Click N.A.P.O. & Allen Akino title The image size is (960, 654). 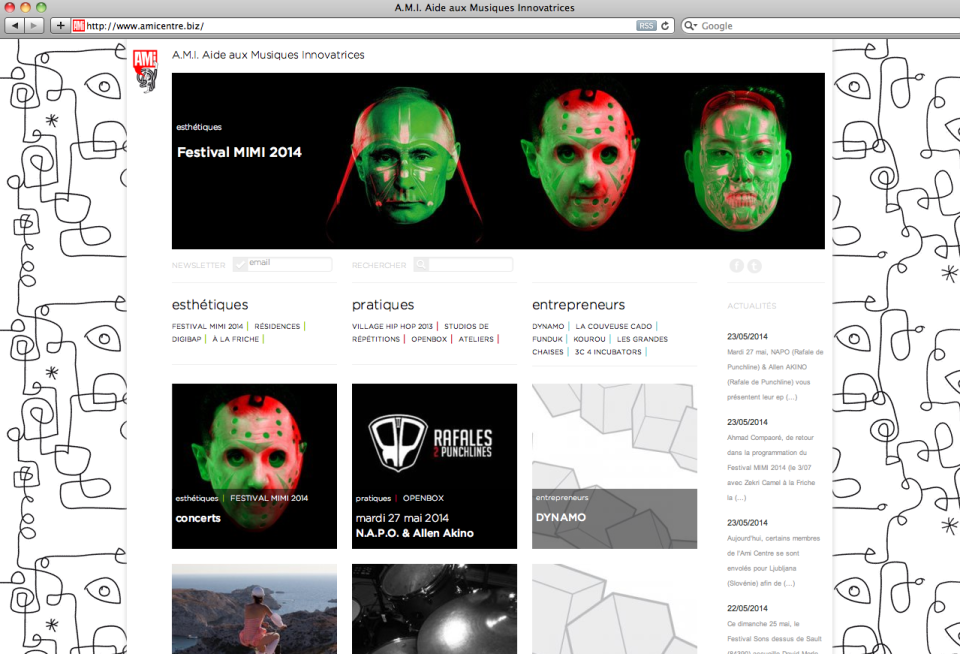[x=414, y=533]
